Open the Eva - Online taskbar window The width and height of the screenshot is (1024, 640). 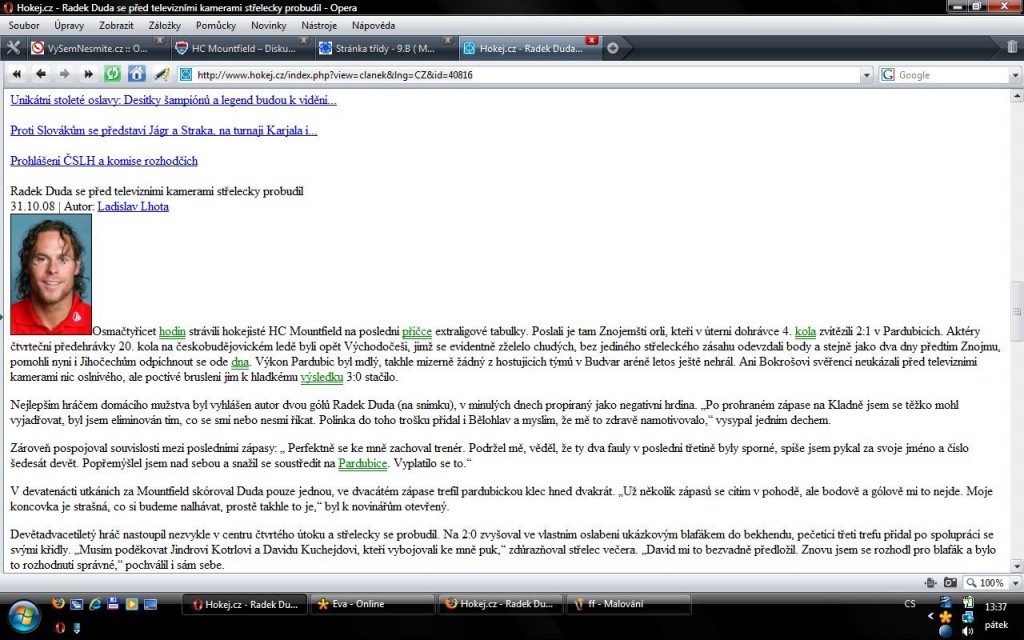(x=370, y=604)
